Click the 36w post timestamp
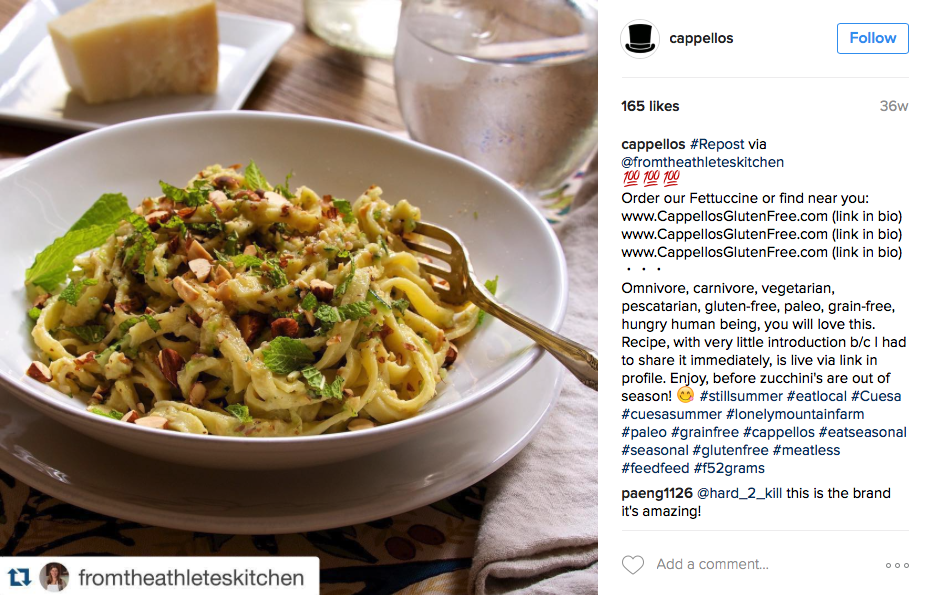The image size is (931, 595). (x=894, y=106)
